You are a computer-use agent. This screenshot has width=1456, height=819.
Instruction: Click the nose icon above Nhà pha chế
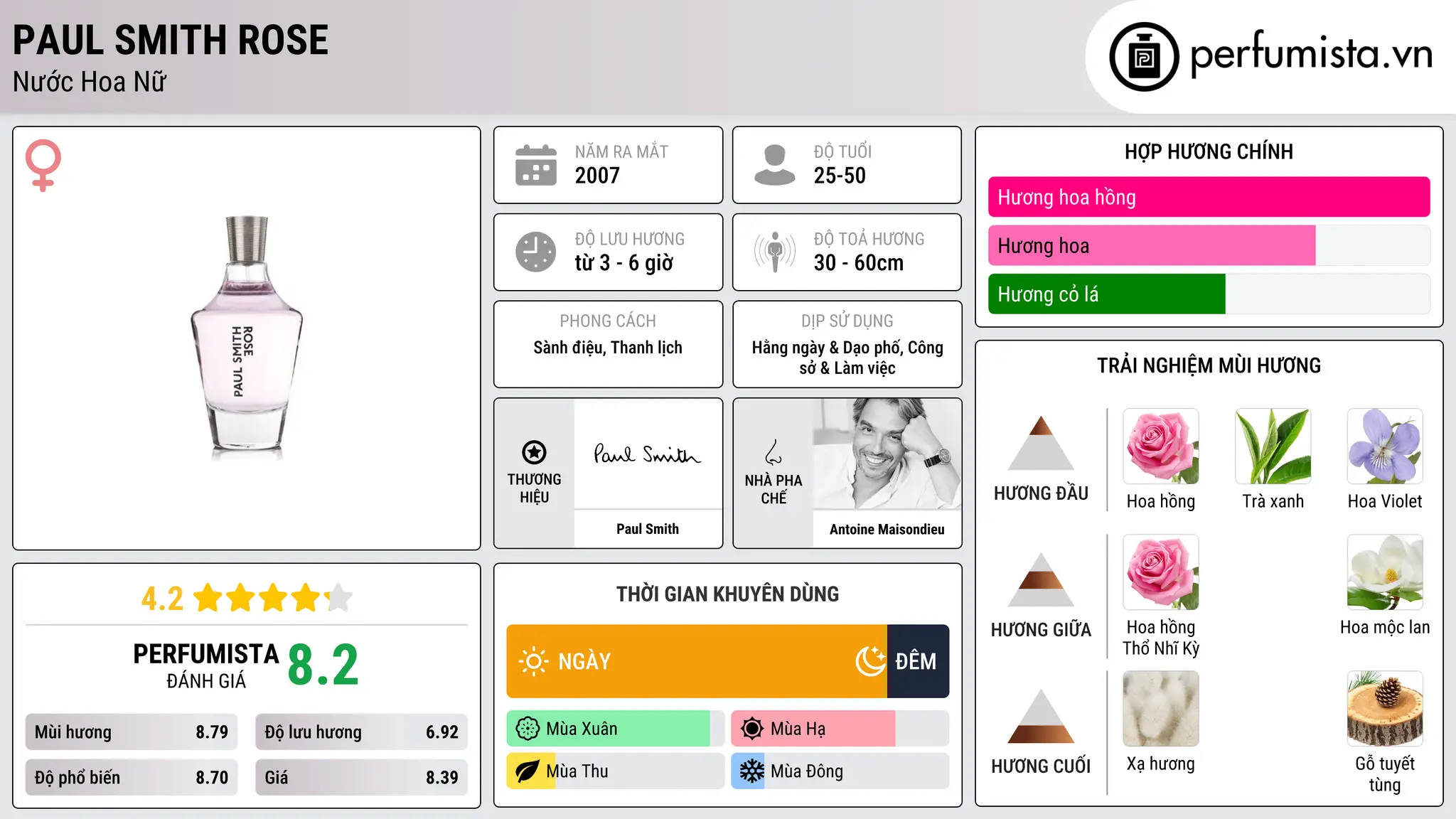pos(773,452)
